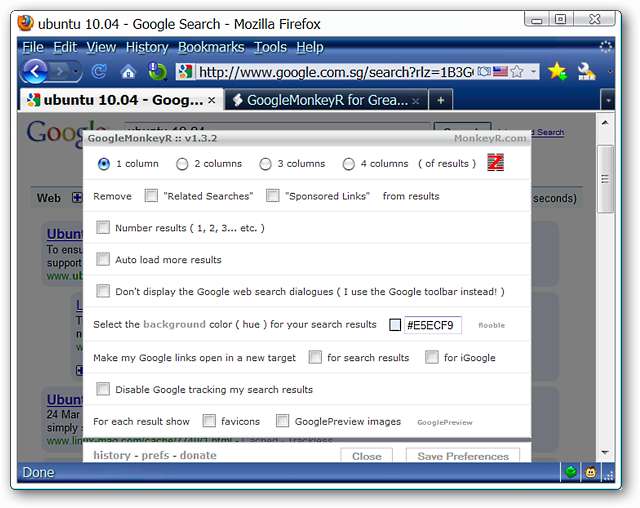Click the loading throbber icon
The height and width of the screenshot is (508, 640).
coord(605,47)
